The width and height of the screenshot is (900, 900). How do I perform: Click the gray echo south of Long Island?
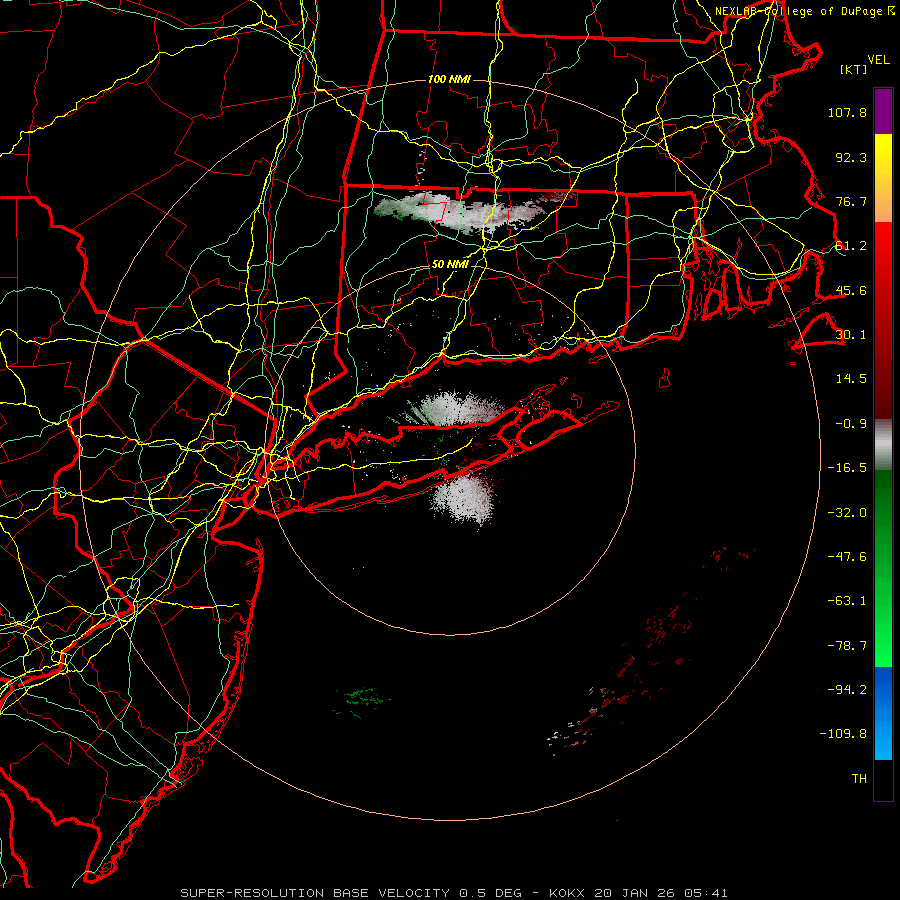(462, 498)
